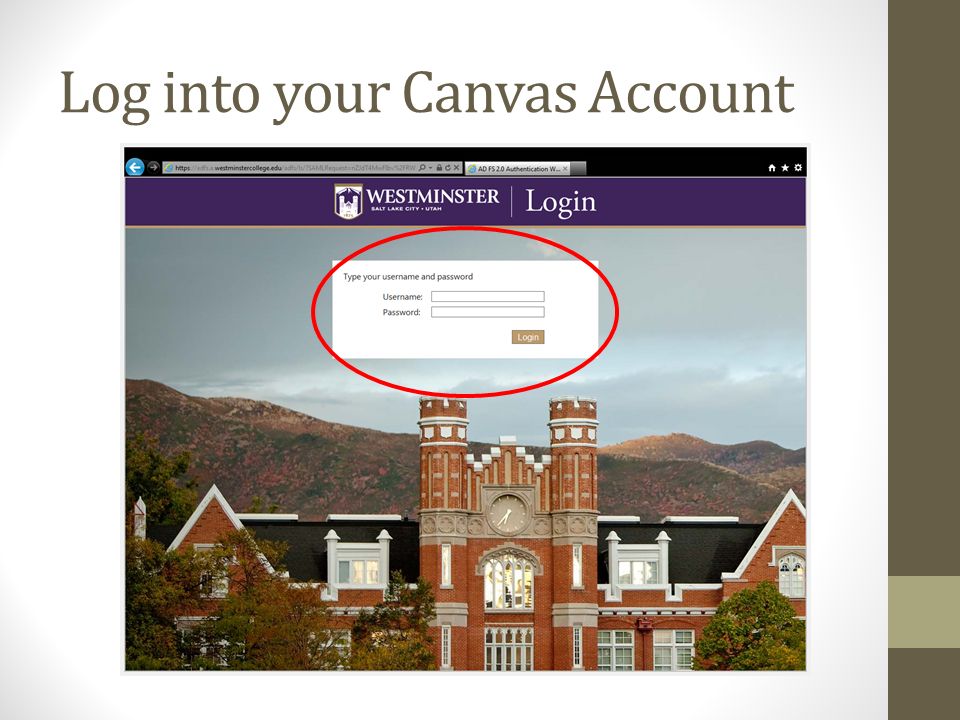Open the blank new tab button

coord(578,168)
